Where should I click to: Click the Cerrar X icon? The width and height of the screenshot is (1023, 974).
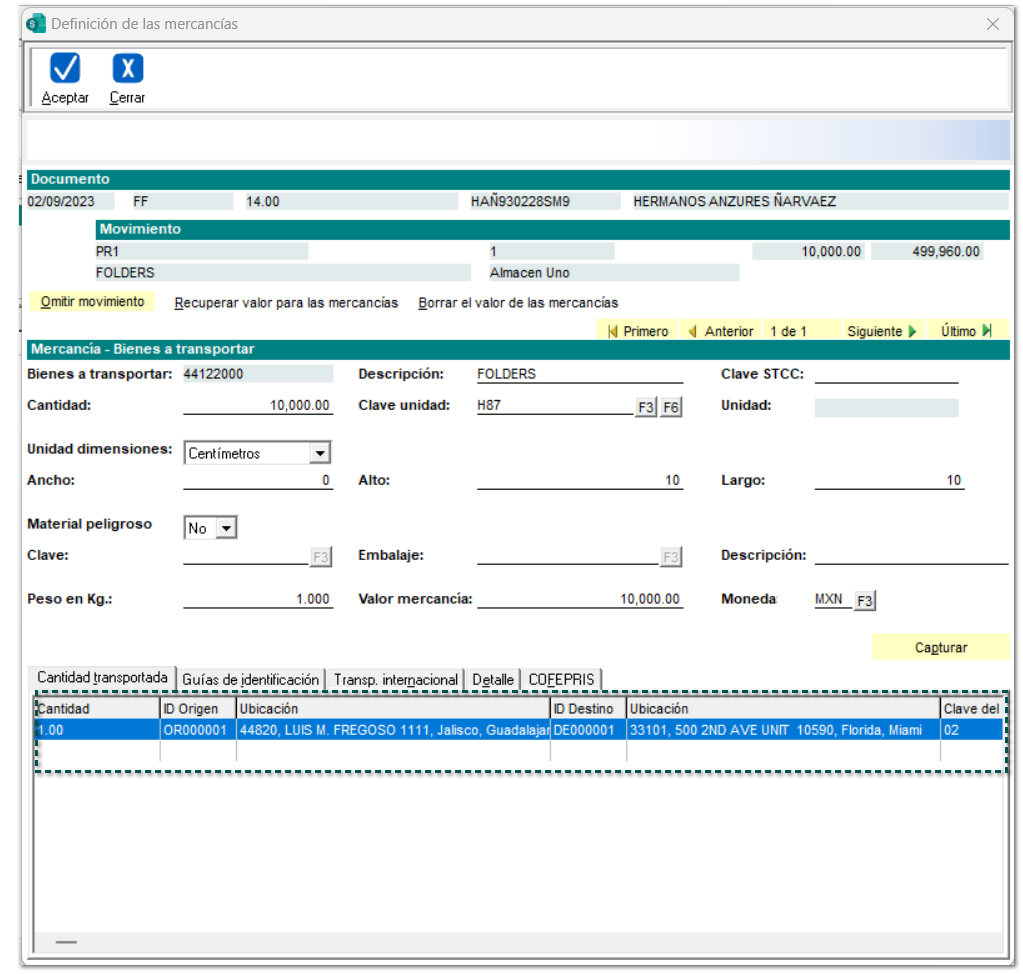coord(127,69)
